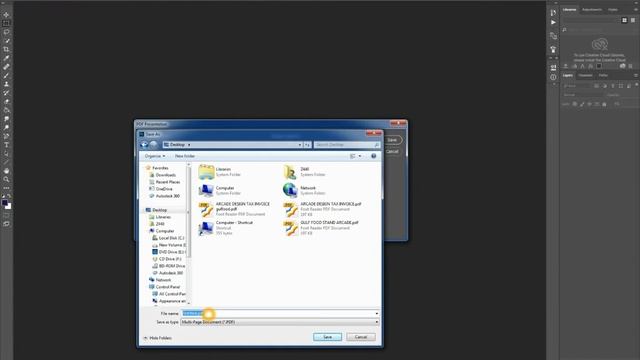The width and height of the screenshot is (640, 360).
Task: Switch to the Paths tab
Action: point(603,76)
